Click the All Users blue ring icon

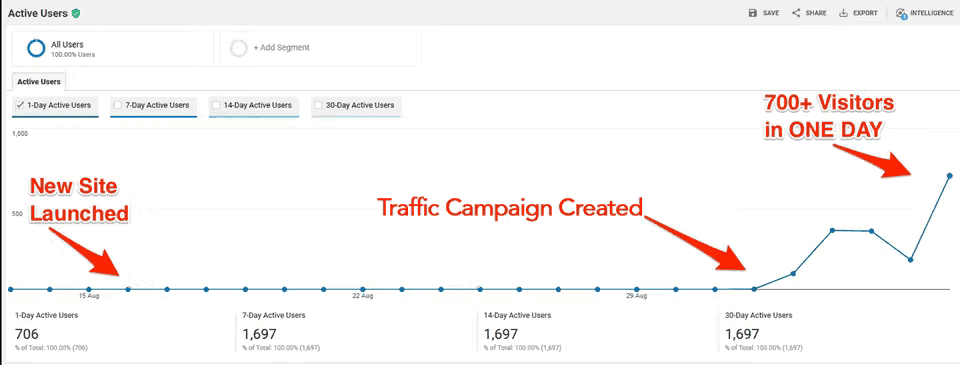37,48
